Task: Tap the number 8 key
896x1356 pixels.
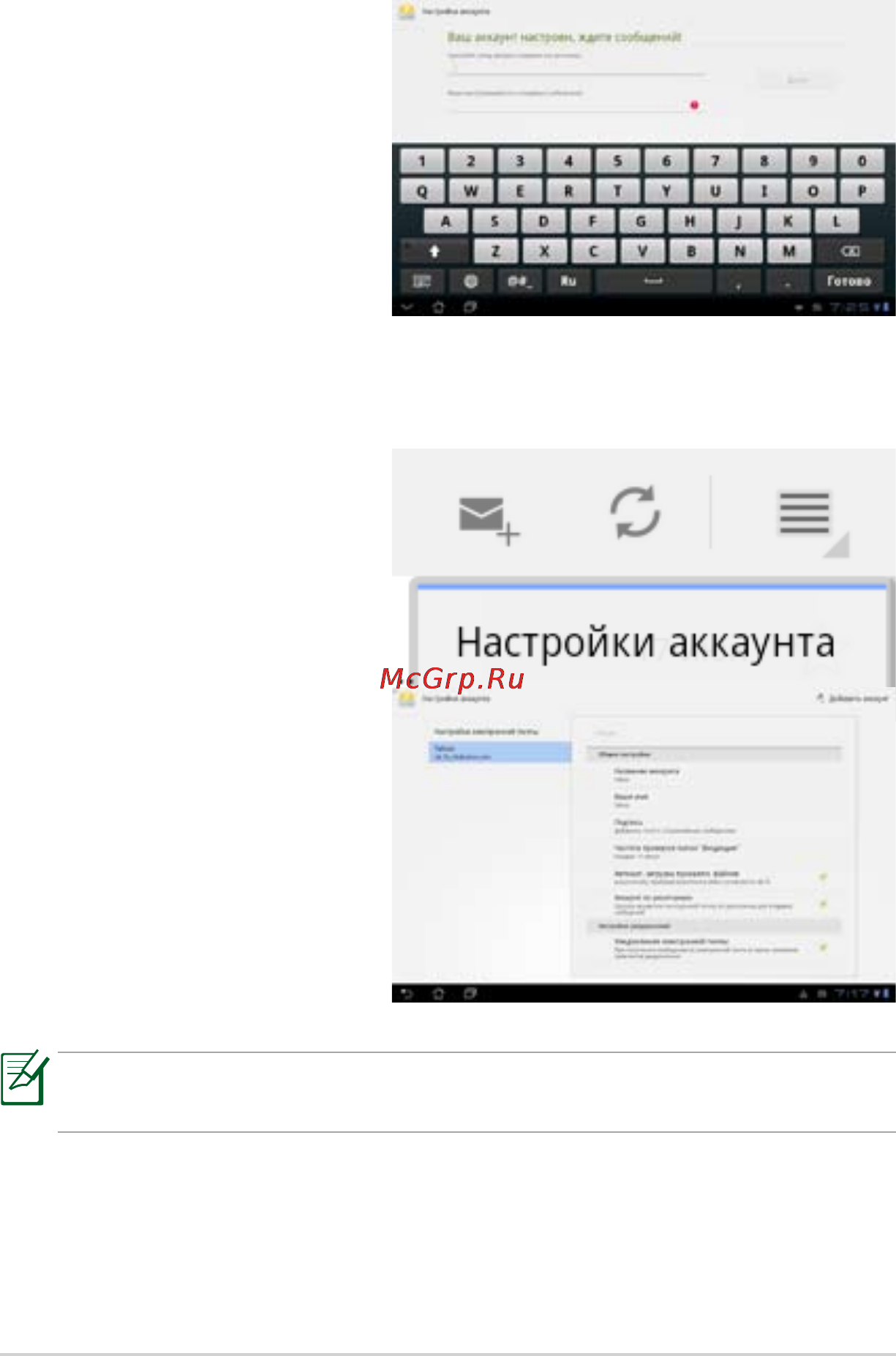Action: click(x=764, y=161)
